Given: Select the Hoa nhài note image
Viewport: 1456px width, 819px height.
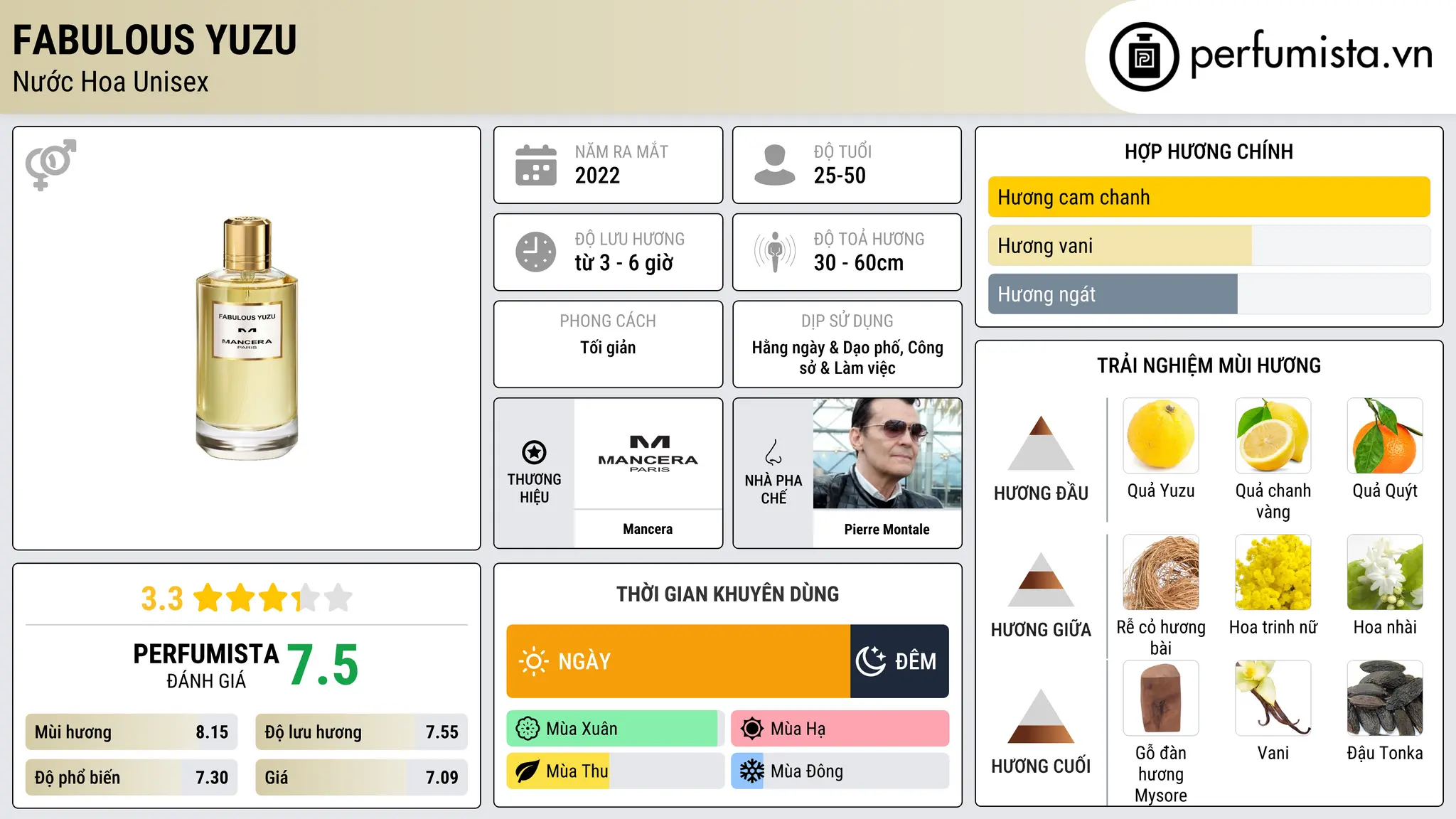Looking at the screenshot, I should click(1385, 572).
